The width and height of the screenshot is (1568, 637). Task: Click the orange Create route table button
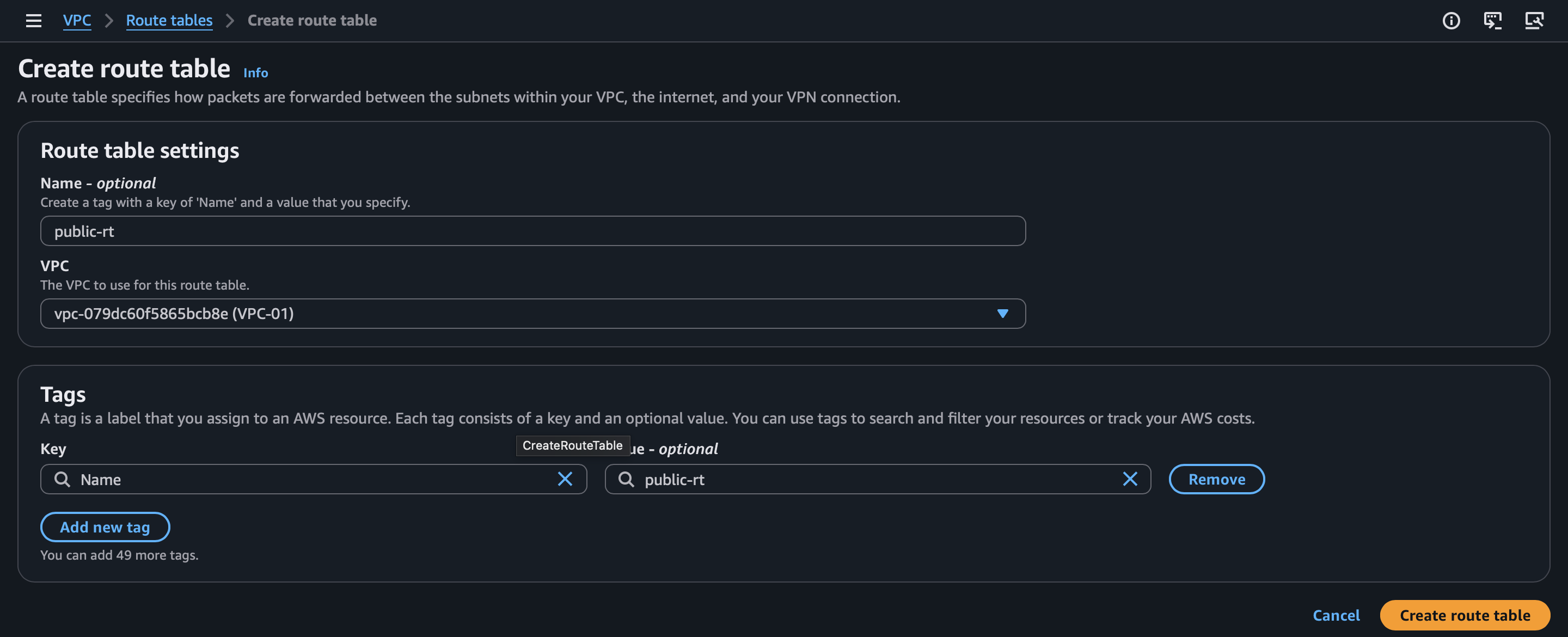[1465, 615]
